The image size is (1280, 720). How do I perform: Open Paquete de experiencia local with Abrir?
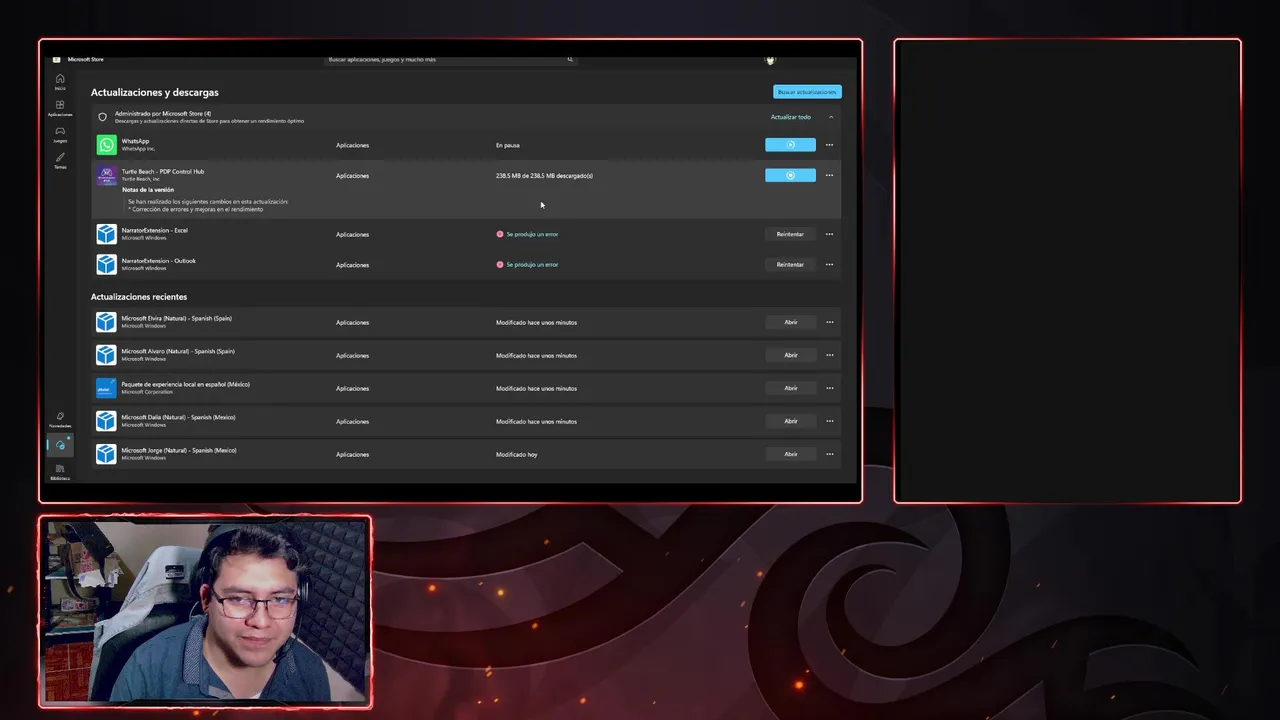coord(790,388)
